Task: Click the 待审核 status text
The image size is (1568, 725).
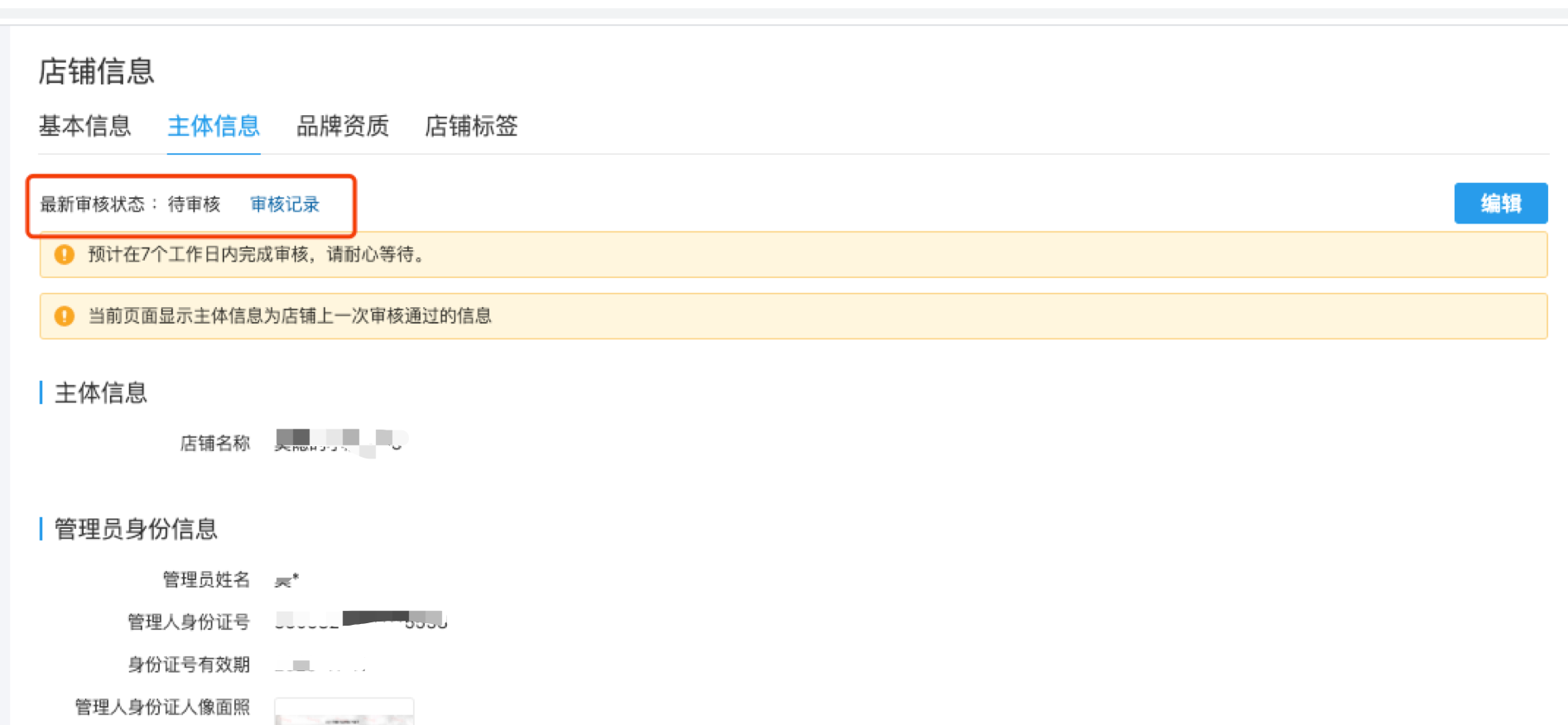Action: point(195,204)
